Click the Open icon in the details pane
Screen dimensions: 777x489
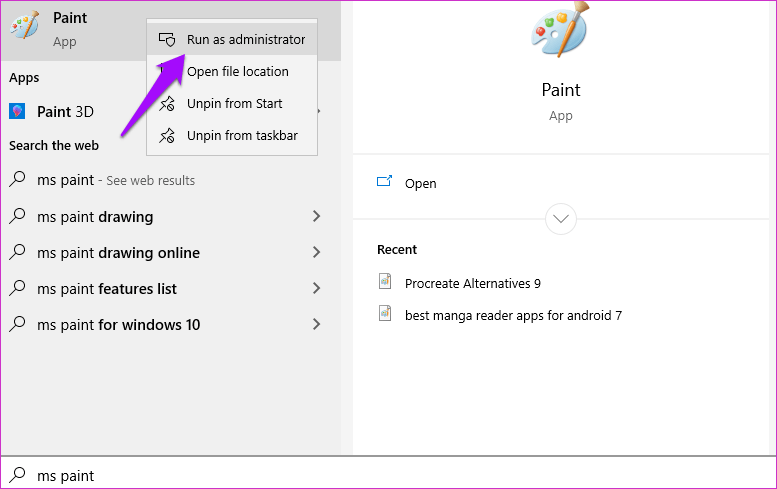384,183
